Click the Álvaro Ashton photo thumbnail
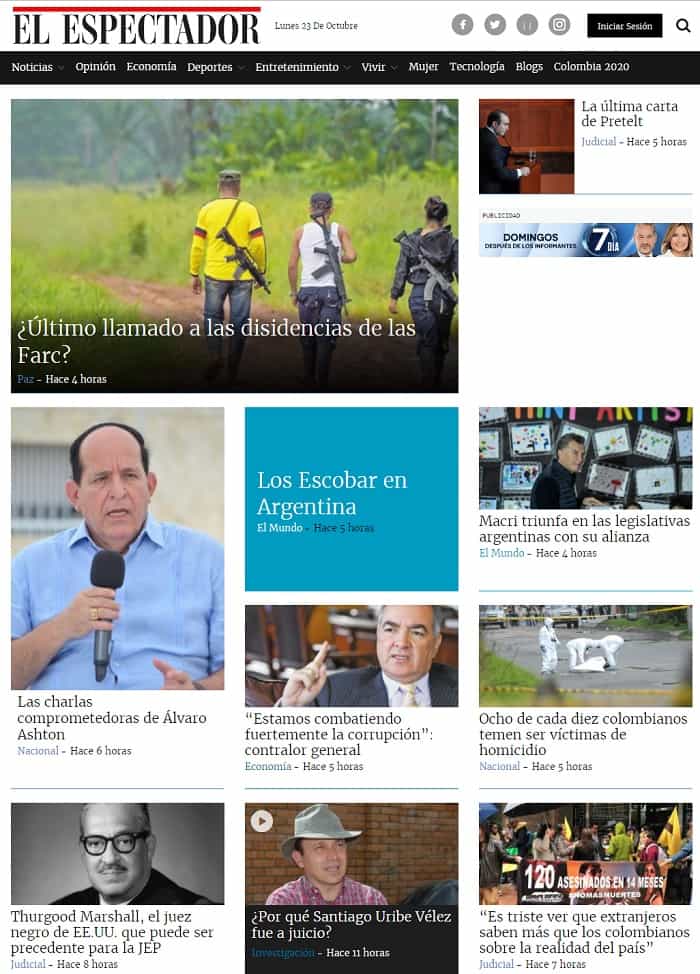700x974 pixels. pos(117,548)
